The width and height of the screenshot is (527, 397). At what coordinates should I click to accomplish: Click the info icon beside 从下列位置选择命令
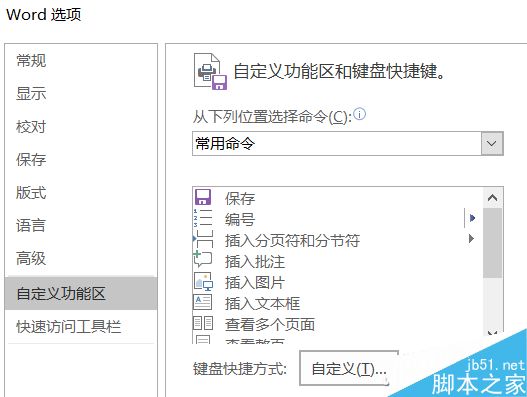coord(360,114)
